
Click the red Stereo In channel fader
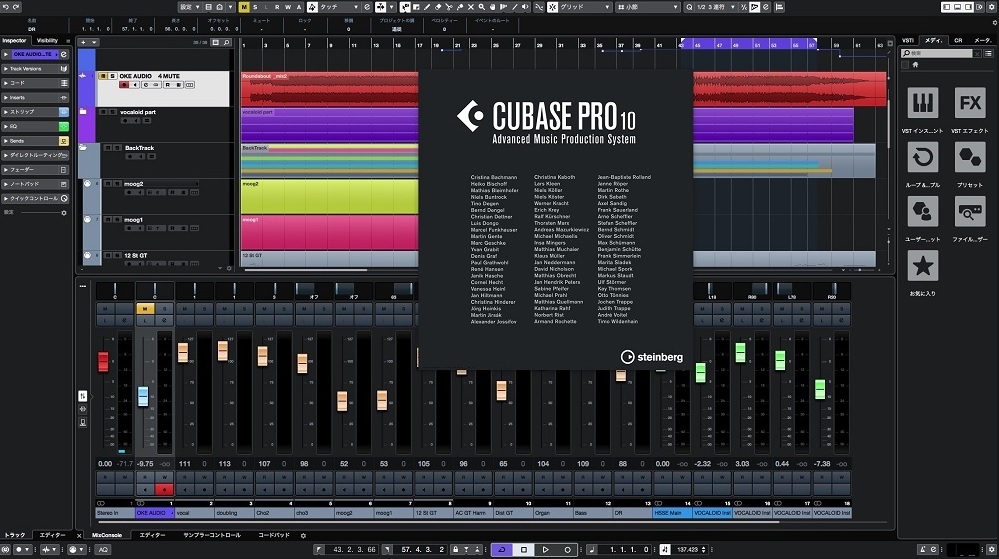[x=103, y=361]
